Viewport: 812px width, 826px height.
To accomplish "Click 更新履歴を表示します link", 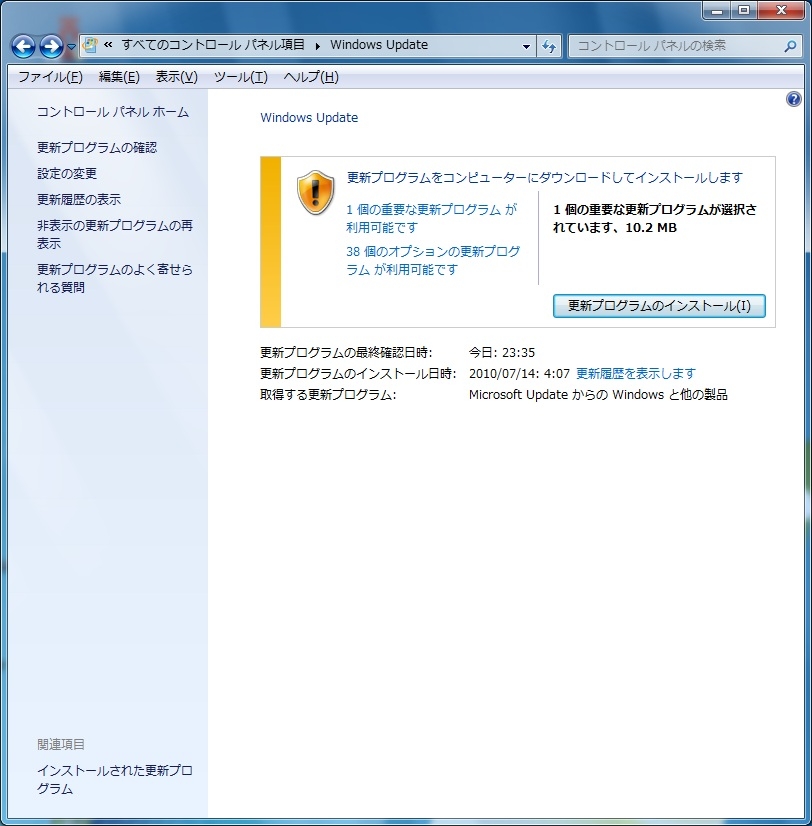I will click(x=636, y=373).
